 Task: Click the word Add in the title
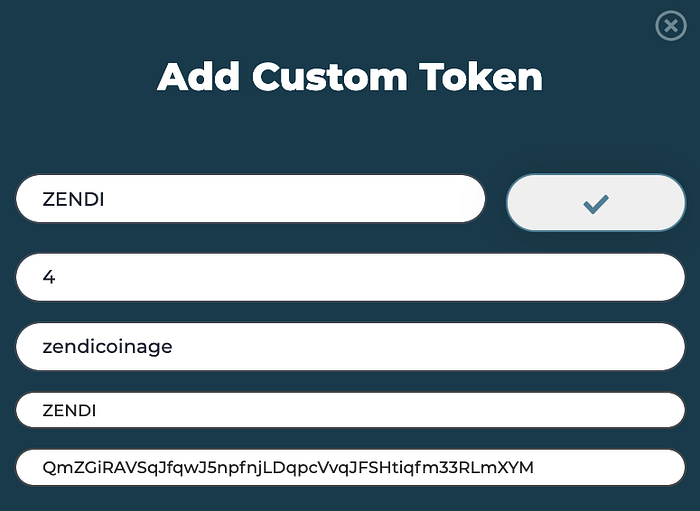pyautogui.click(x=199, y=77)
